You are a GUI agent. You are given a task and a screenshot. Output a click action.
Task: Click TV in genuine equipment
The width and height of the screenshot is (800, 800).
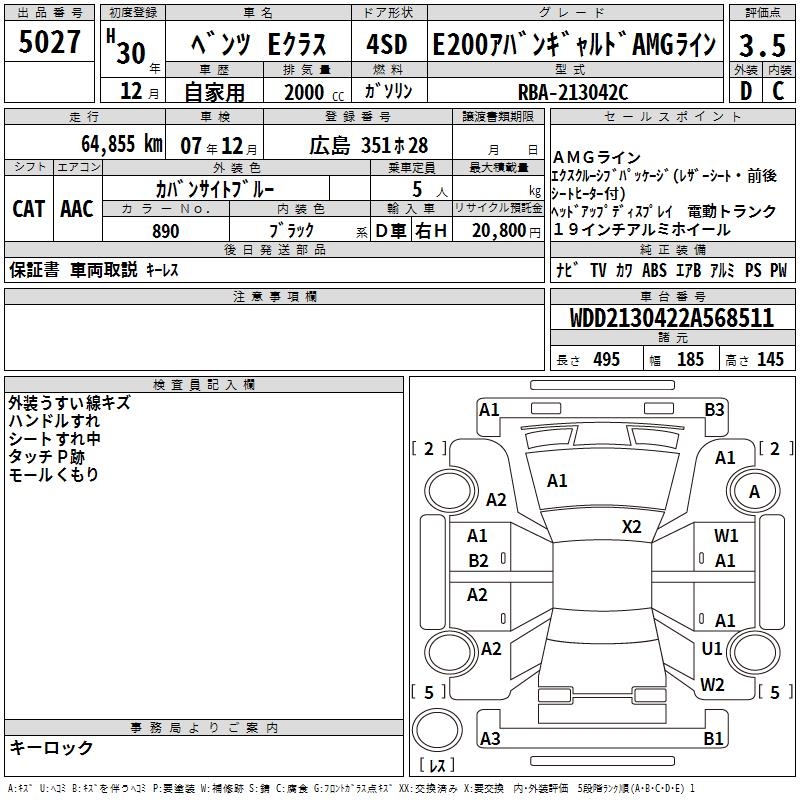point(598,270)
